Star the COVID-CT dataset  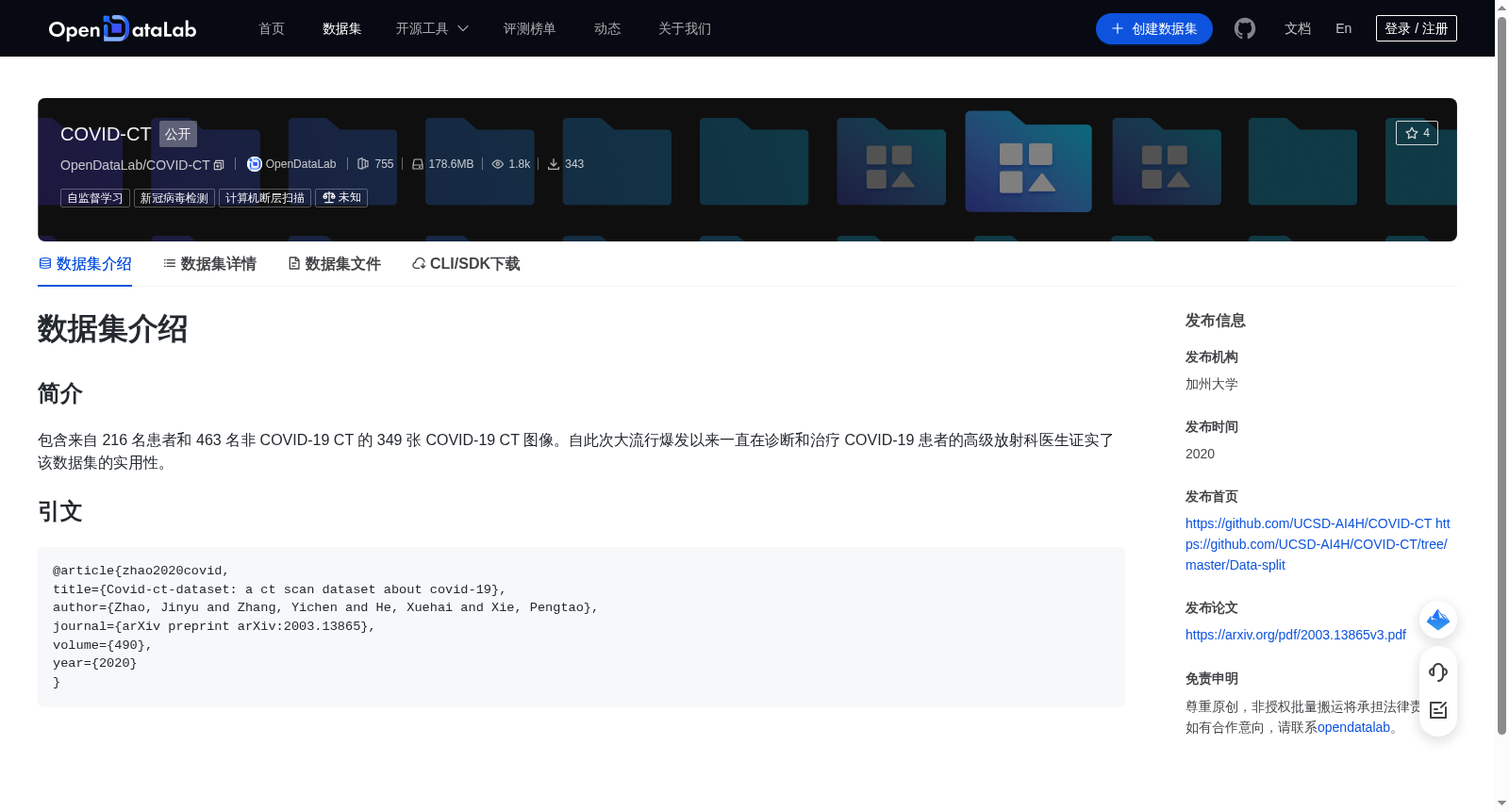[x=1417, y=133]
